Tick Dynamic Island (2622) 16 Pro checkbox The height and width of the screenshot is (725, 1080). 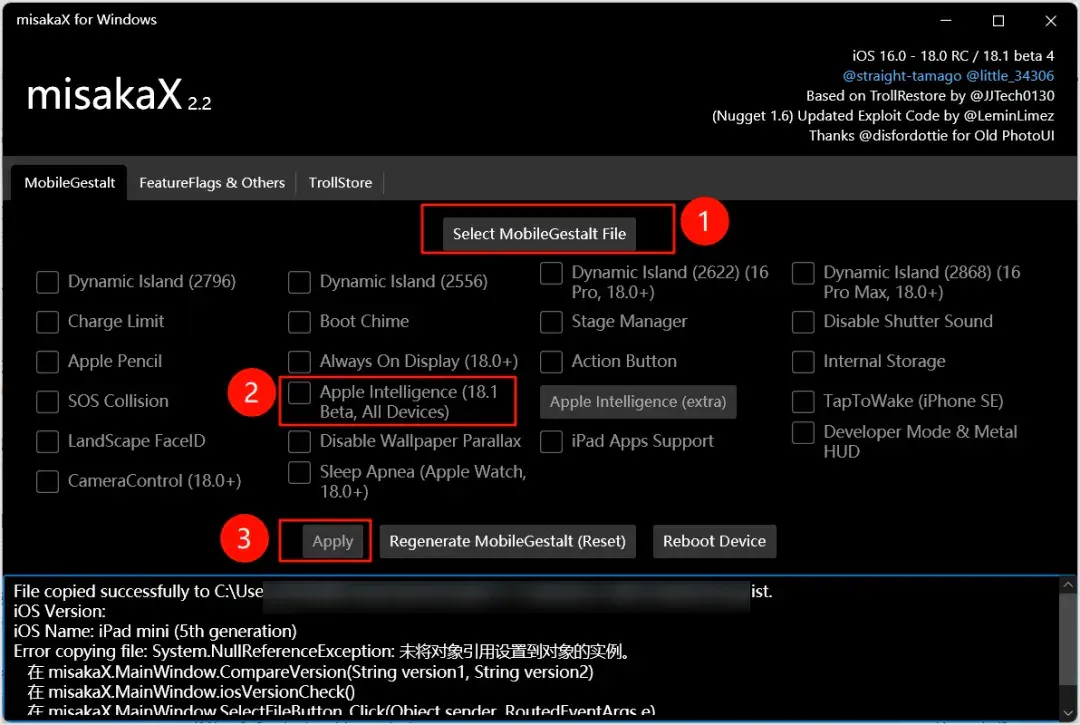tap(551, 273)
